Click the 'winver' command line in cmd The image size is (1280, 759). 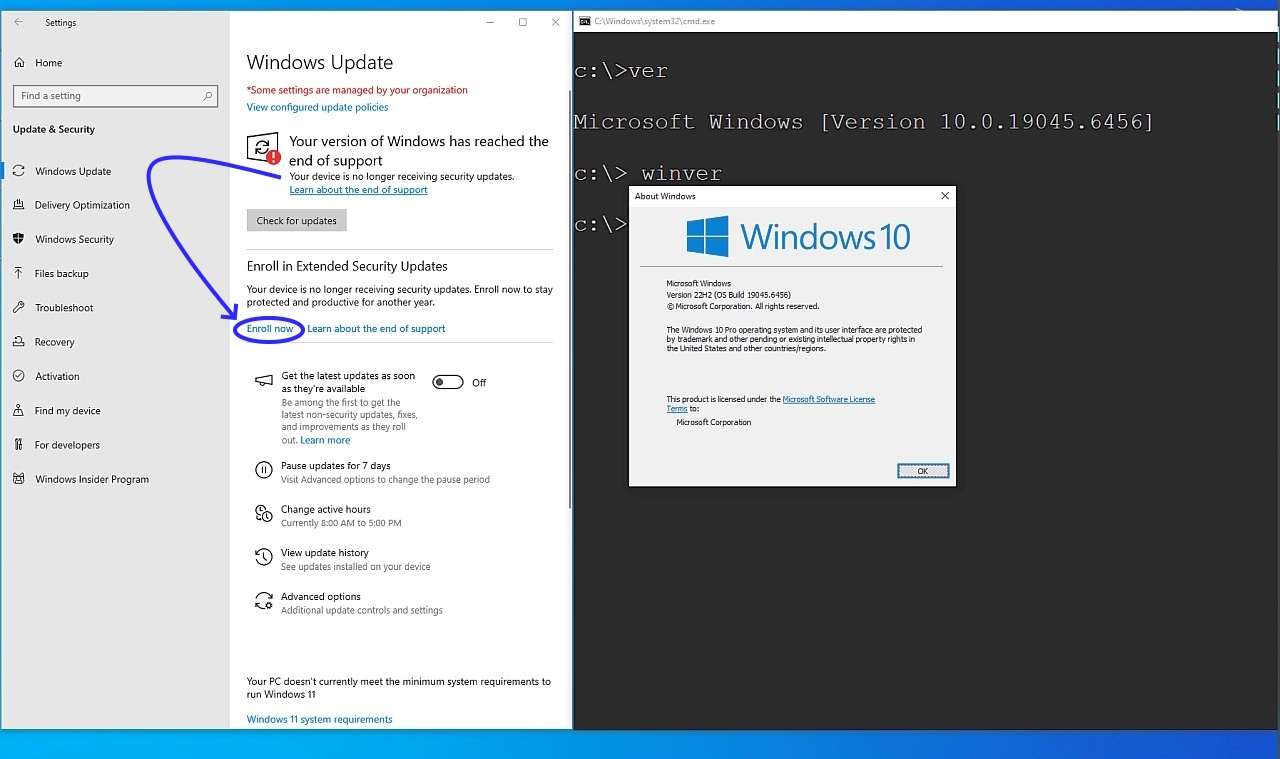pos(648,173)
